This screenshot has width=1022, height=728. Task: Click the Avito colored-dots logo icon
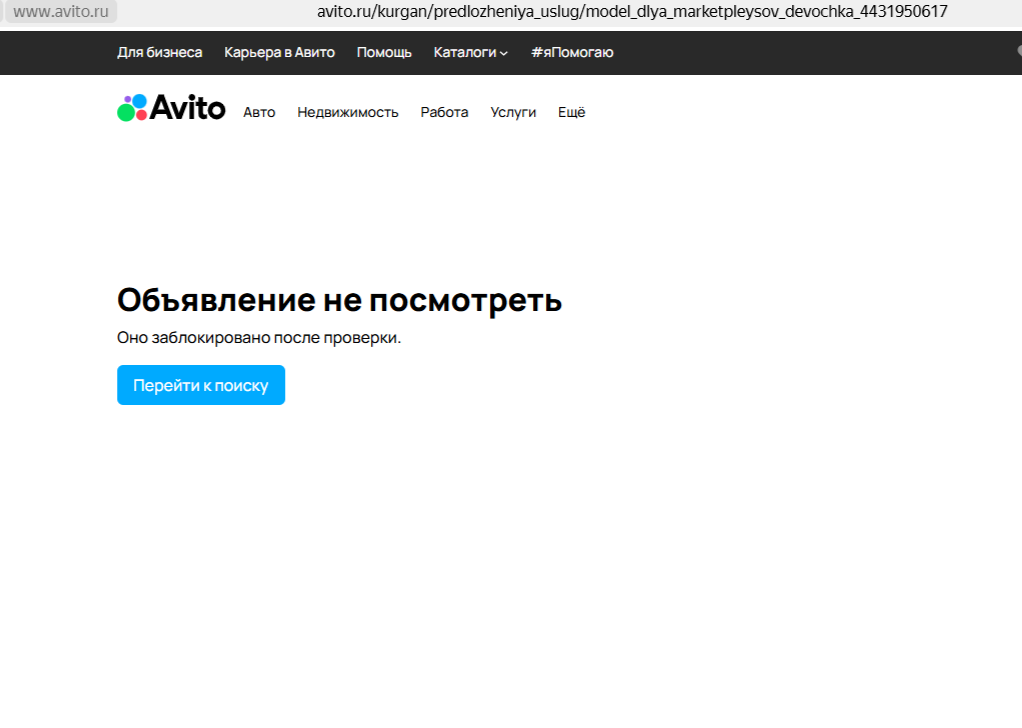coord(131,108)
